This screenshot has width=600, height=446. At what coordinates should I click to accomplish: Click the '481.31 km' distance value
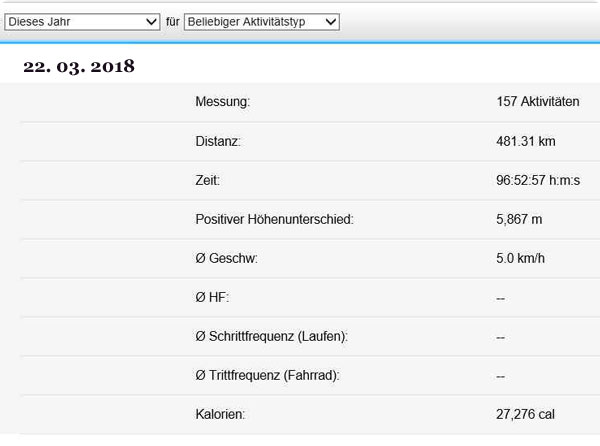(x=525, y=142)
